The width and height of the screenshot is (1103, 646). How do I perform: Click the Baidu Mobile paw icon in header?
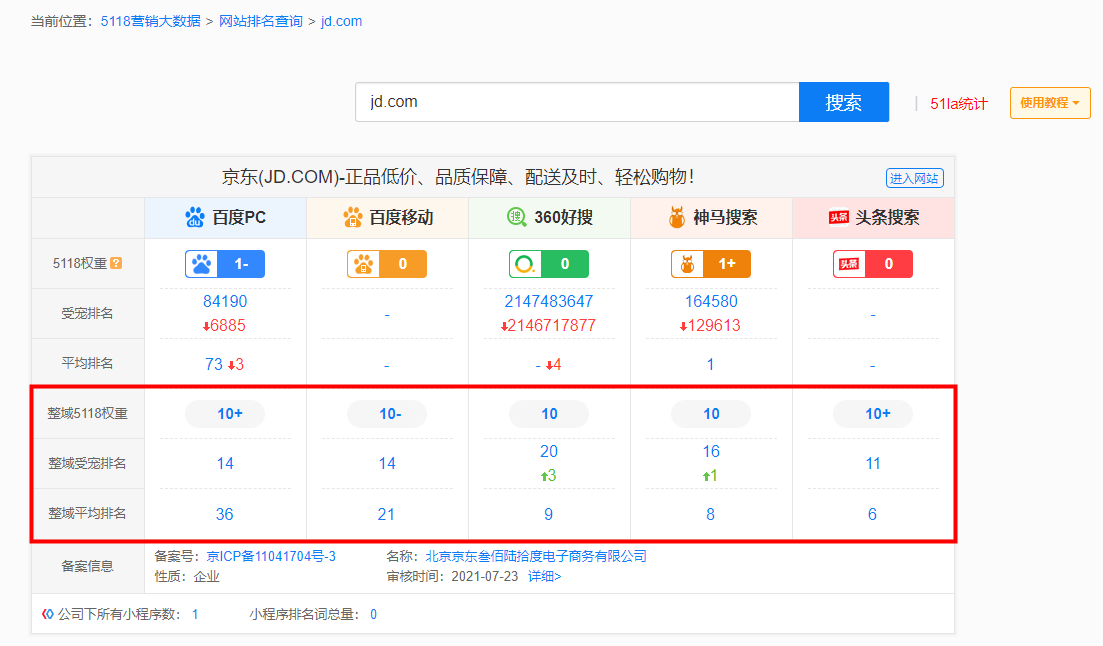pyautogui.click(x=352, y=217)
